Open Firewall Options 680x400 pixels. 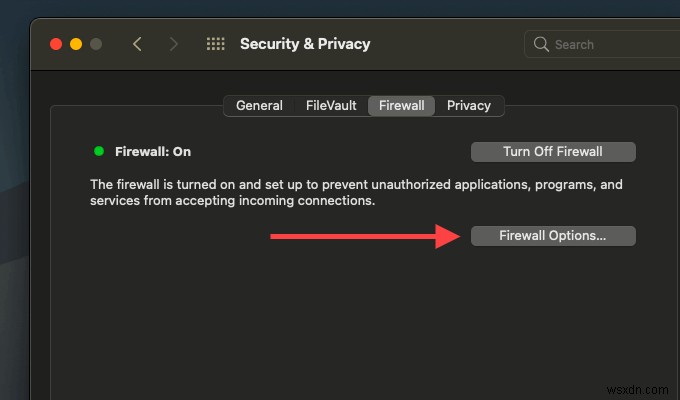(553, 236)
